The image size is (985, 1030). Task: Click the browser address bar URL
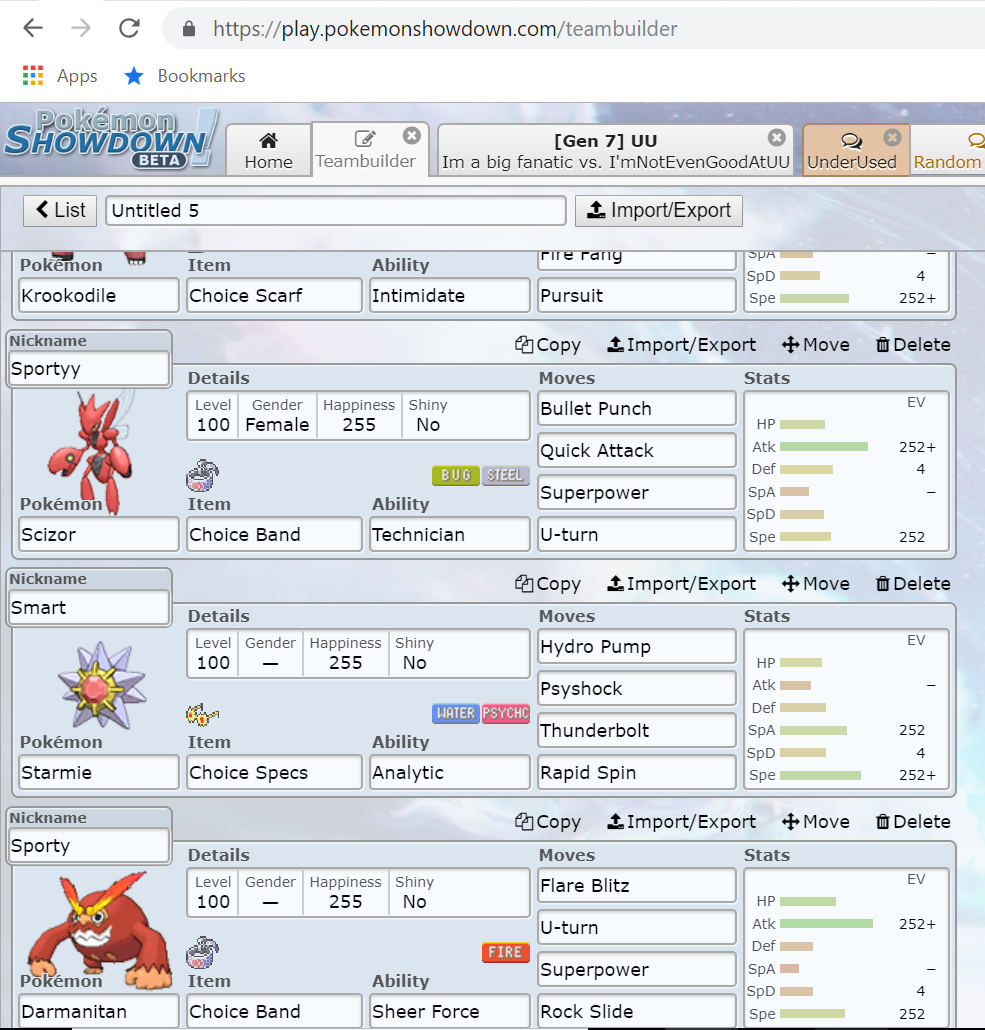[x=445, y=29]
